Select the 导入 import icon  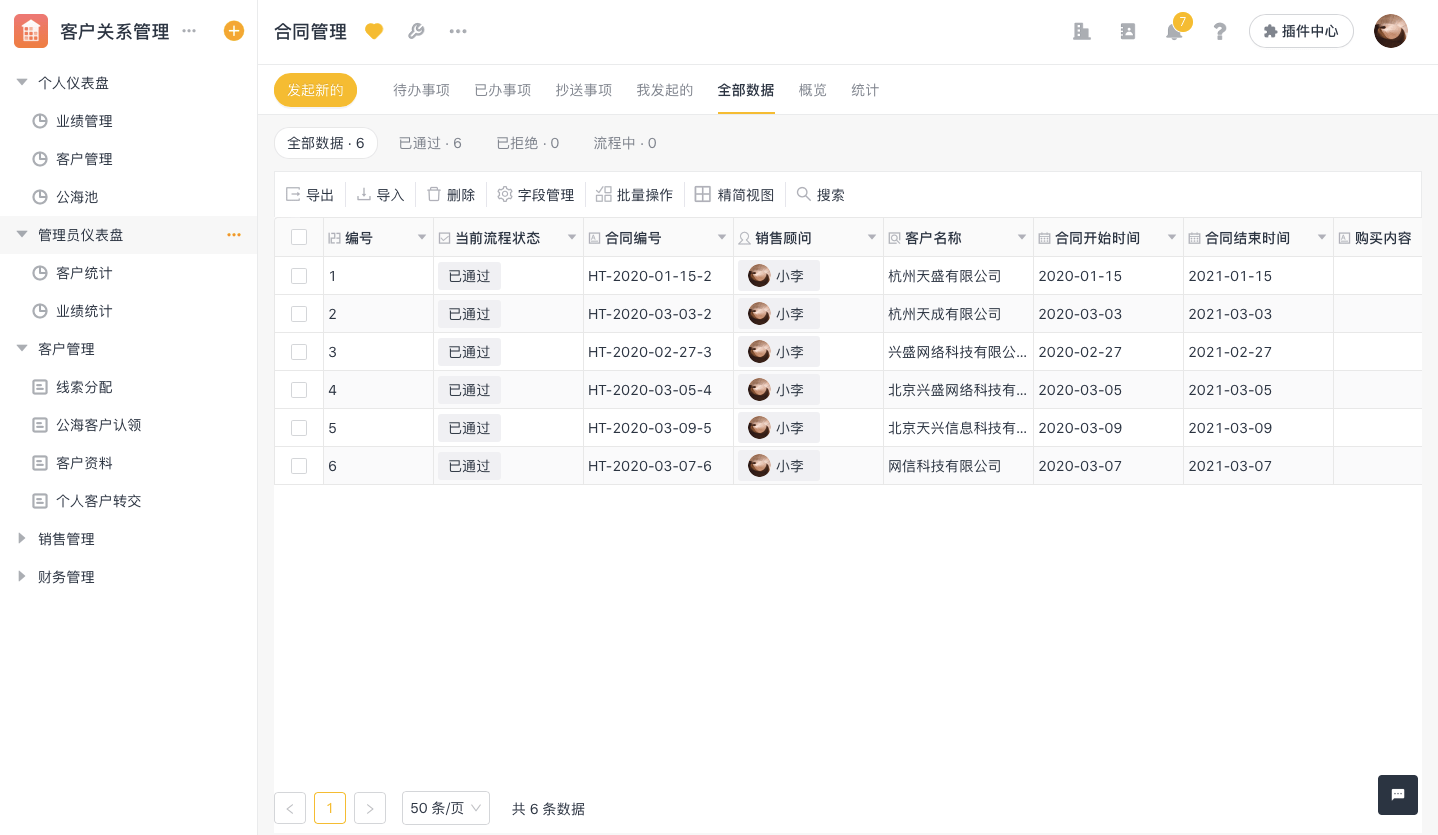380,195
